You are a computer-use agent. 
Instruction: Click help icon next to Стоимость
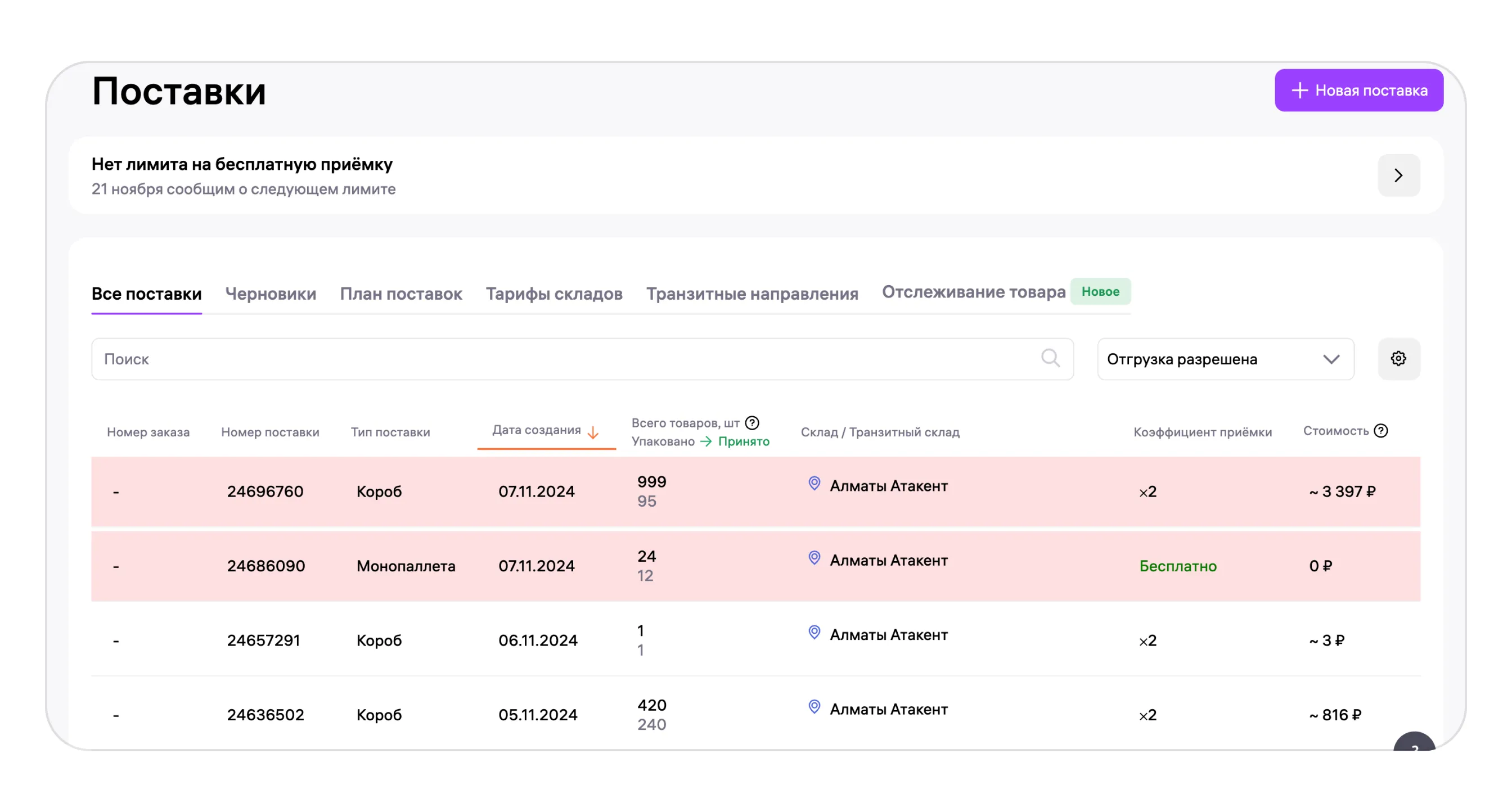coord(1381,431)
